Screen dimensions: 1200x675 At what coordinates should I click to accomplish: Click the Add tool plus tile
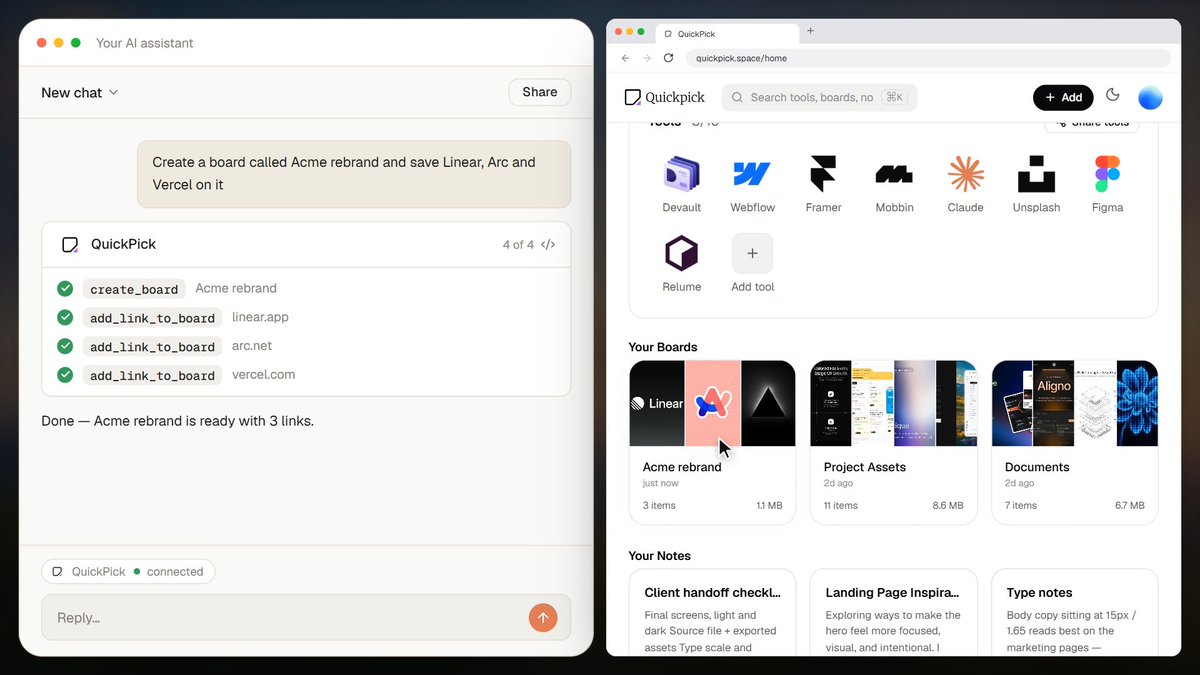[753, 253]
